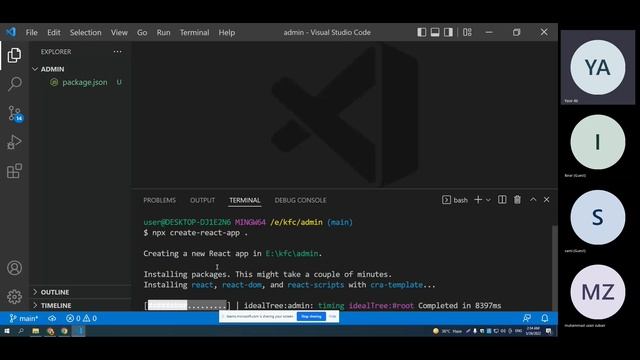Viewport: 640px width, 360px height.
Task: Select participant YA tile
Action: click(598, 67)
